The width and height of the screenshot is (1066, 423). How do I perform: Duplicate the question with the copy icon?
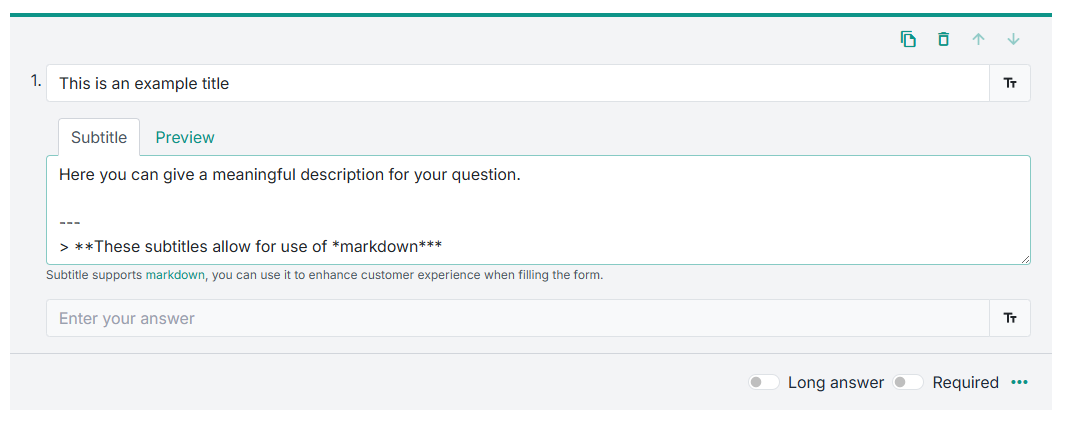click(908, 39)
